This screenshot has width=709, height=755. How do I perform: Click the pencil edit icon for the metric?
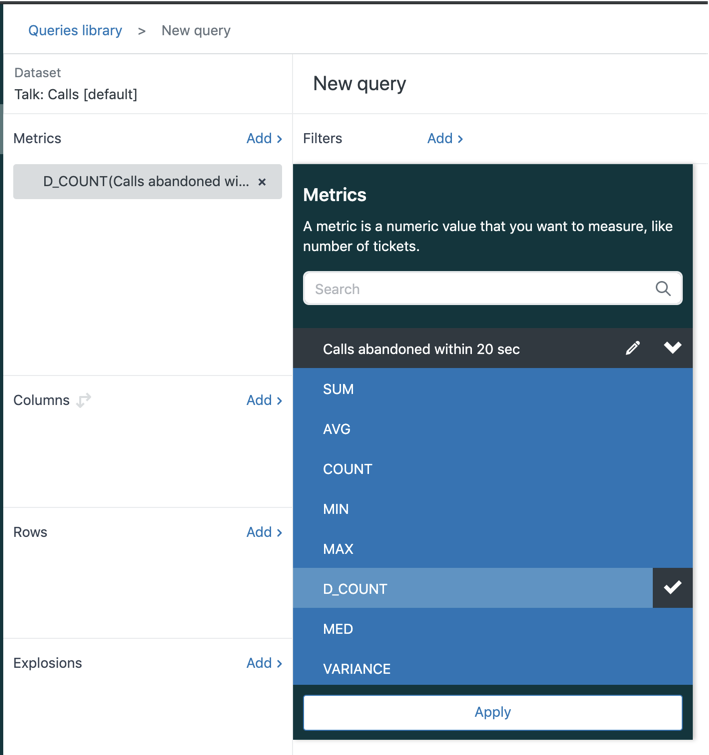click(633, 348)
